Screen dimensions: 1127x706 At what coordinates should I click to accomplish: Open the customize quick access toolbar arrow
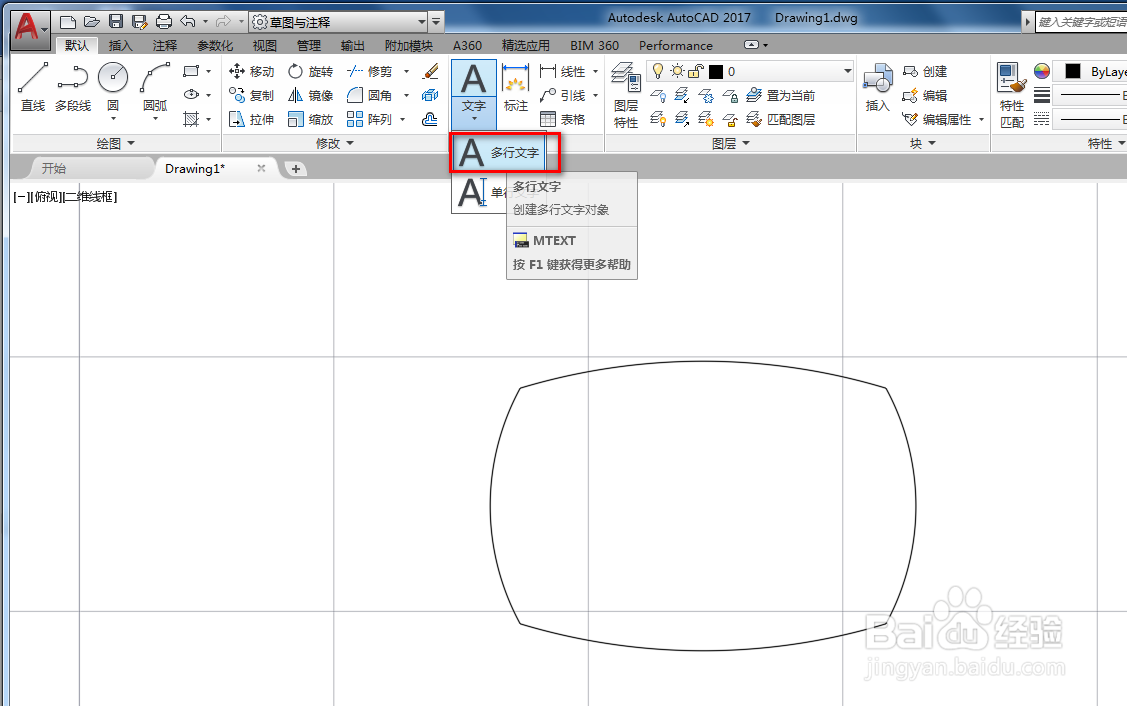[x=436, y=22]
